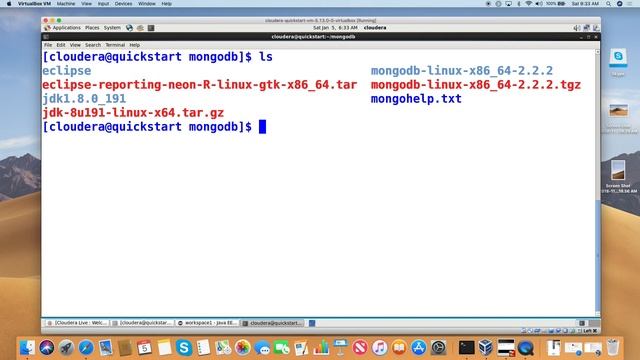Click the eclipse-reporting-neon tar file name
The height and width of the screenshot is (360, 640).
pos(199,84)
